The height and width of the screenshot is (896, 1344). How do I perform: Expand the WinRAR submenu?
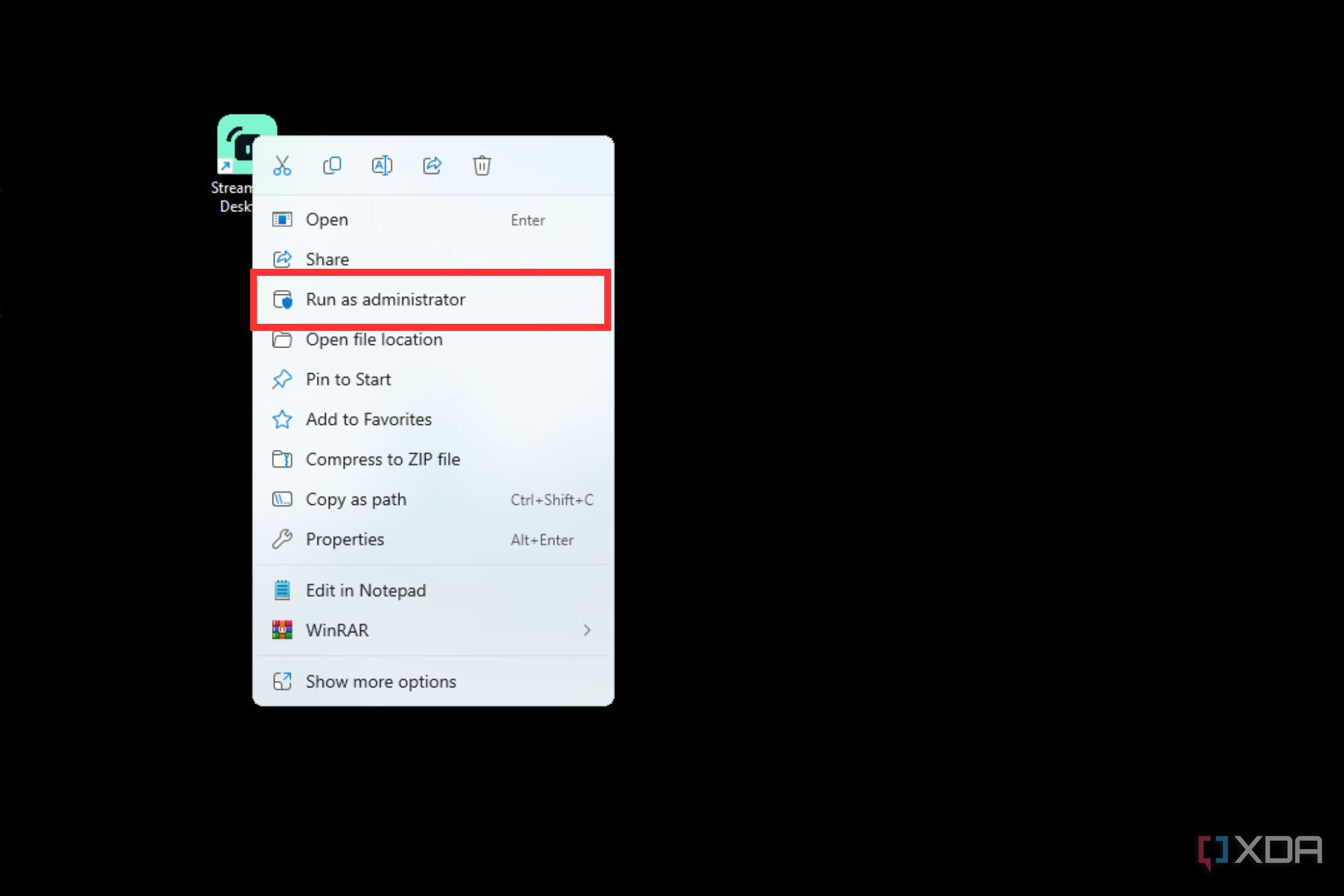pyautogui.click(x=587, y=630)
